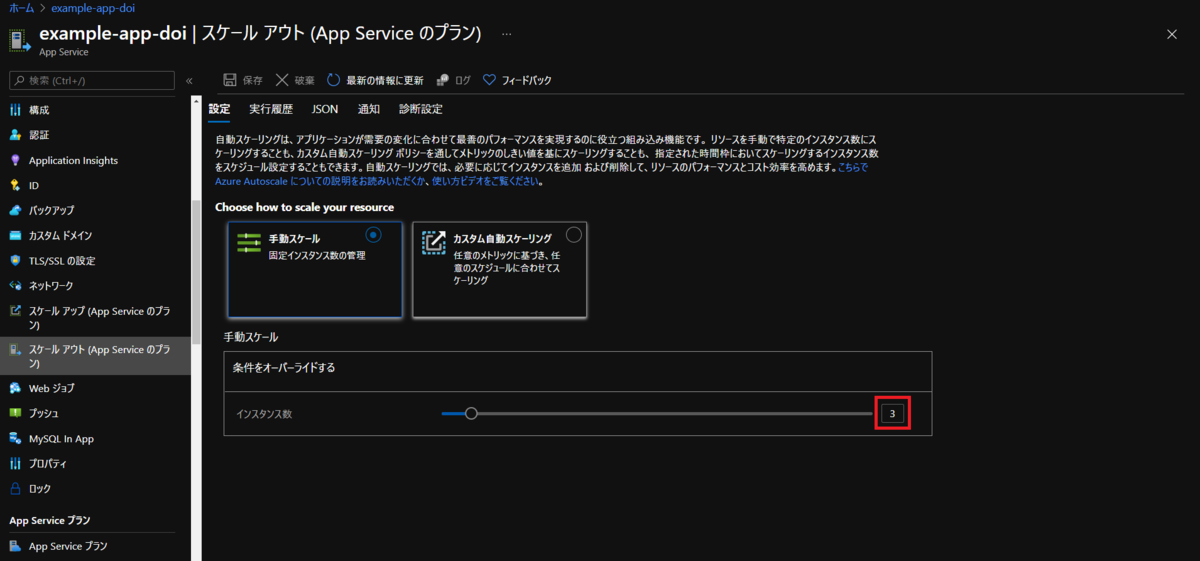The image size is (1200, 561).
Task: Click the App Service プラン section header
Action: (49, 521)
